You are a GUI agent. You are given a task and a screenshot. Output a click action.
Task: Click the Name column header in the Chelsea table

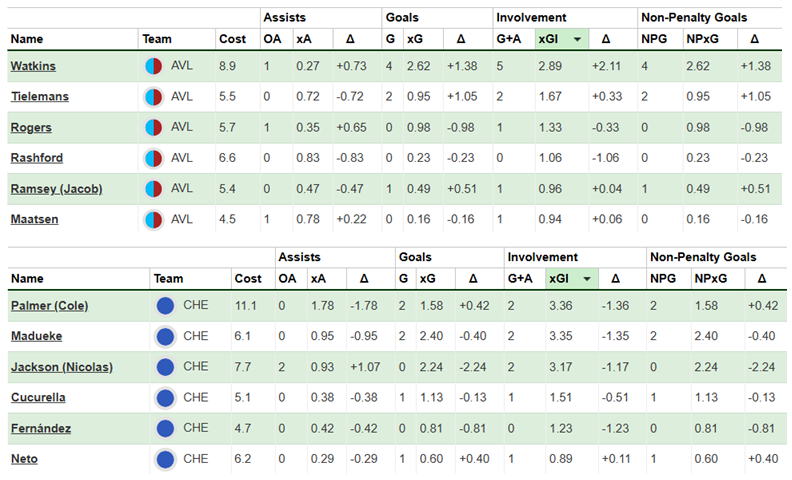pos(28,279)
